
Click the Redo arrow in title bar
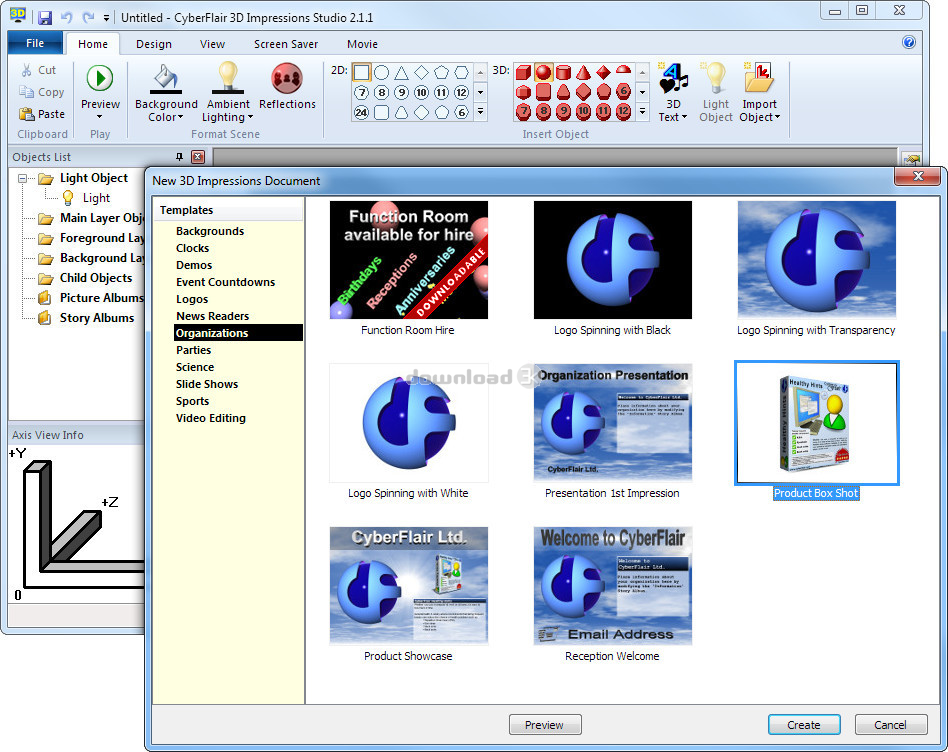[88, 18]
